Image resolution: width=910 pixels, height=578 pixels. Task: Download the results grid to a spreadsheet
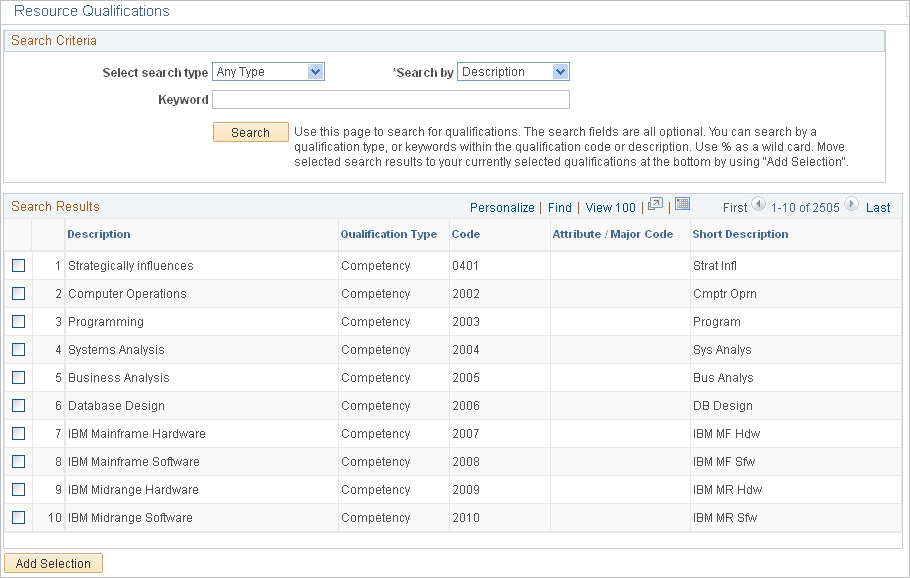tap(684, 206)
